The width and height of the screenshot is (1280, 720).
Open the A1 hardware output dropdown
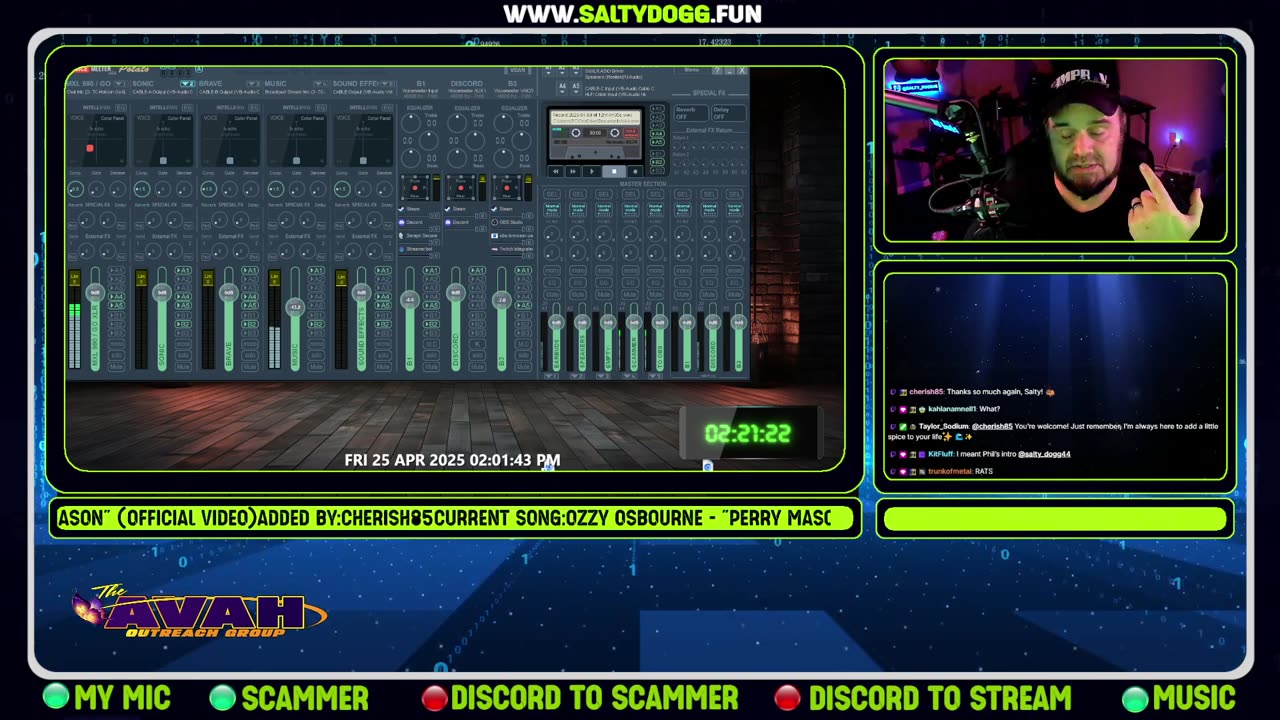(549, 70)
